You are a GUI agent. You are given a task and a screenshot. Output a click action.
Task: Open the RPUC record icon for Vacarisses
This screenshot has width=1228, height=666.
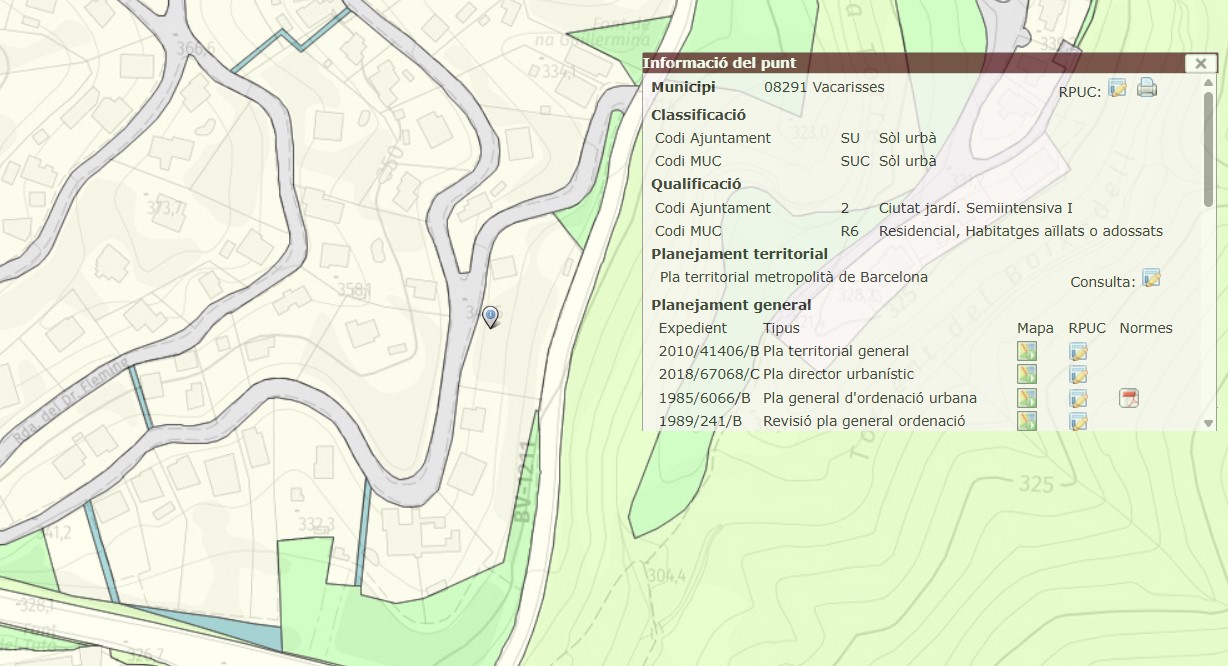pyautogui.click(x=1117, y=88)
